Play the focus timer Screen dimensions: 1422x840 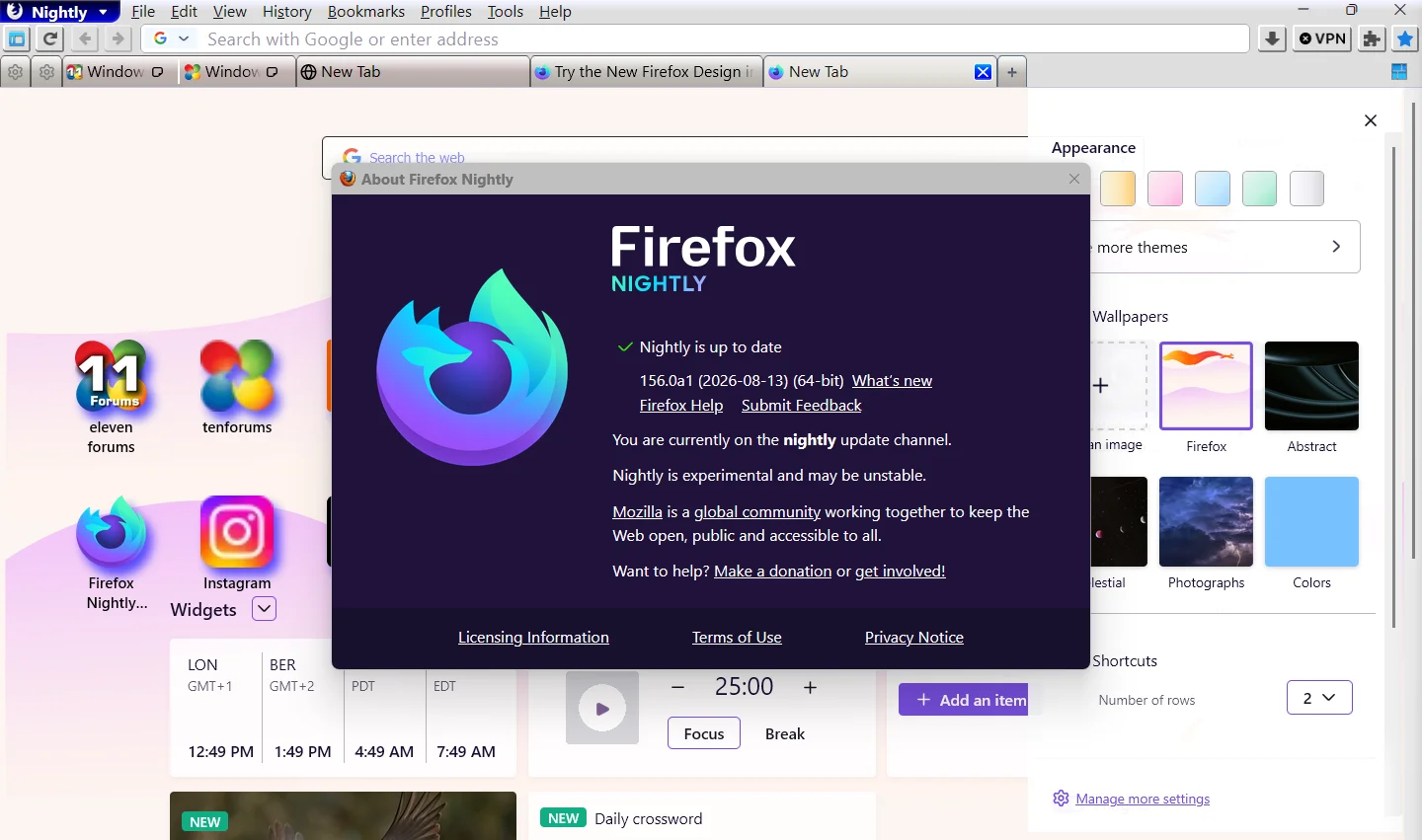point(602,709)
